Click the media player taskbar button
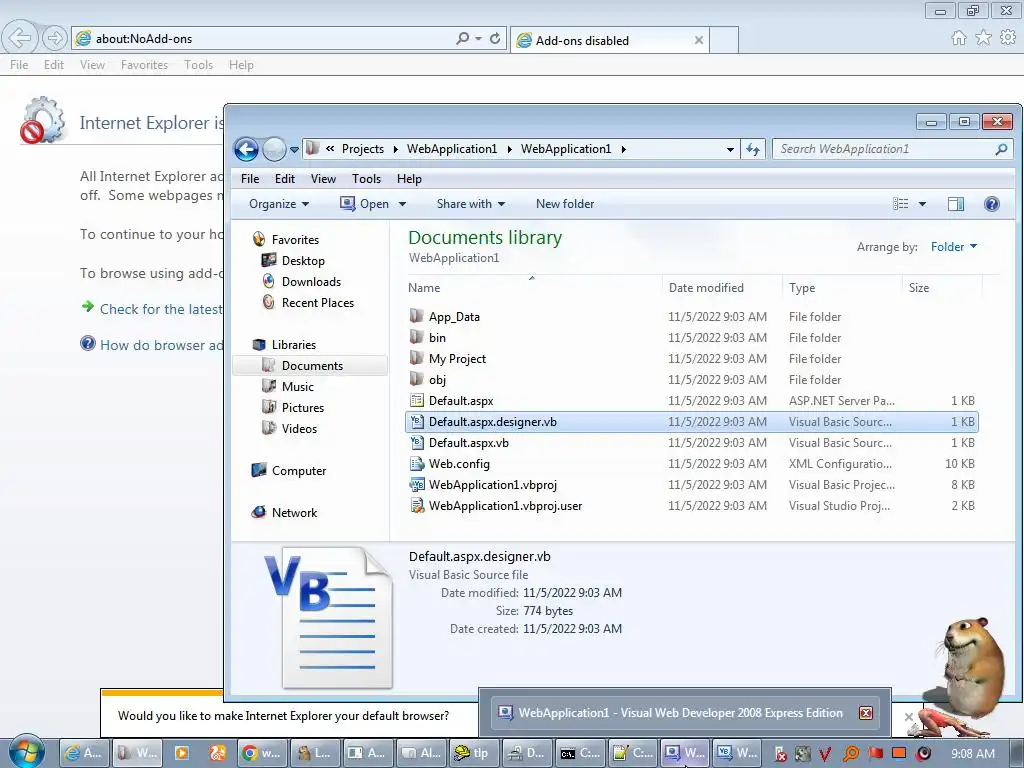Viewport: 1024px width, 768px height. click(x=182, y=753)
